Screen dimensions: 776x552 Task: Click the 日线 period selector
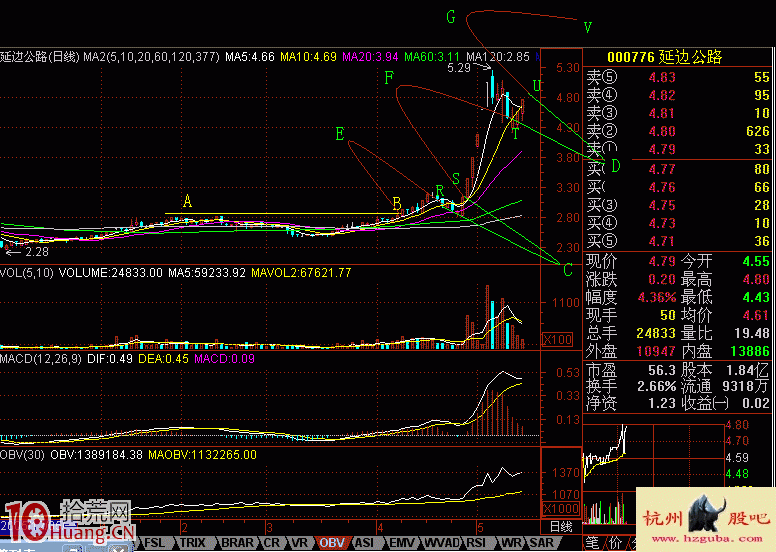[x=561, y=526]
